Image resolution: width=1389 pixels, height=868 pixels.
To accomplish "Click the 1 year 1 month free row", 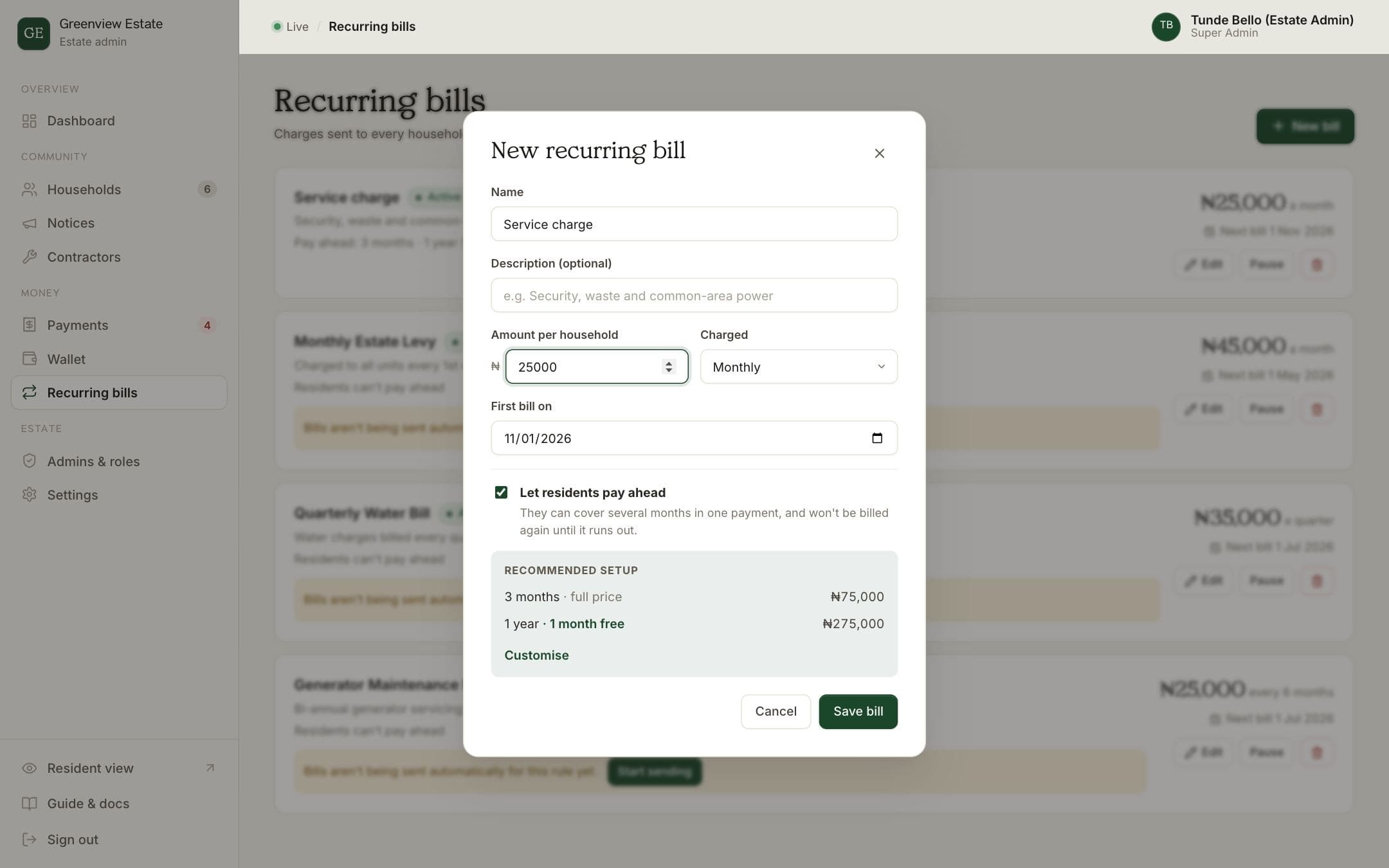I will 694,624.
